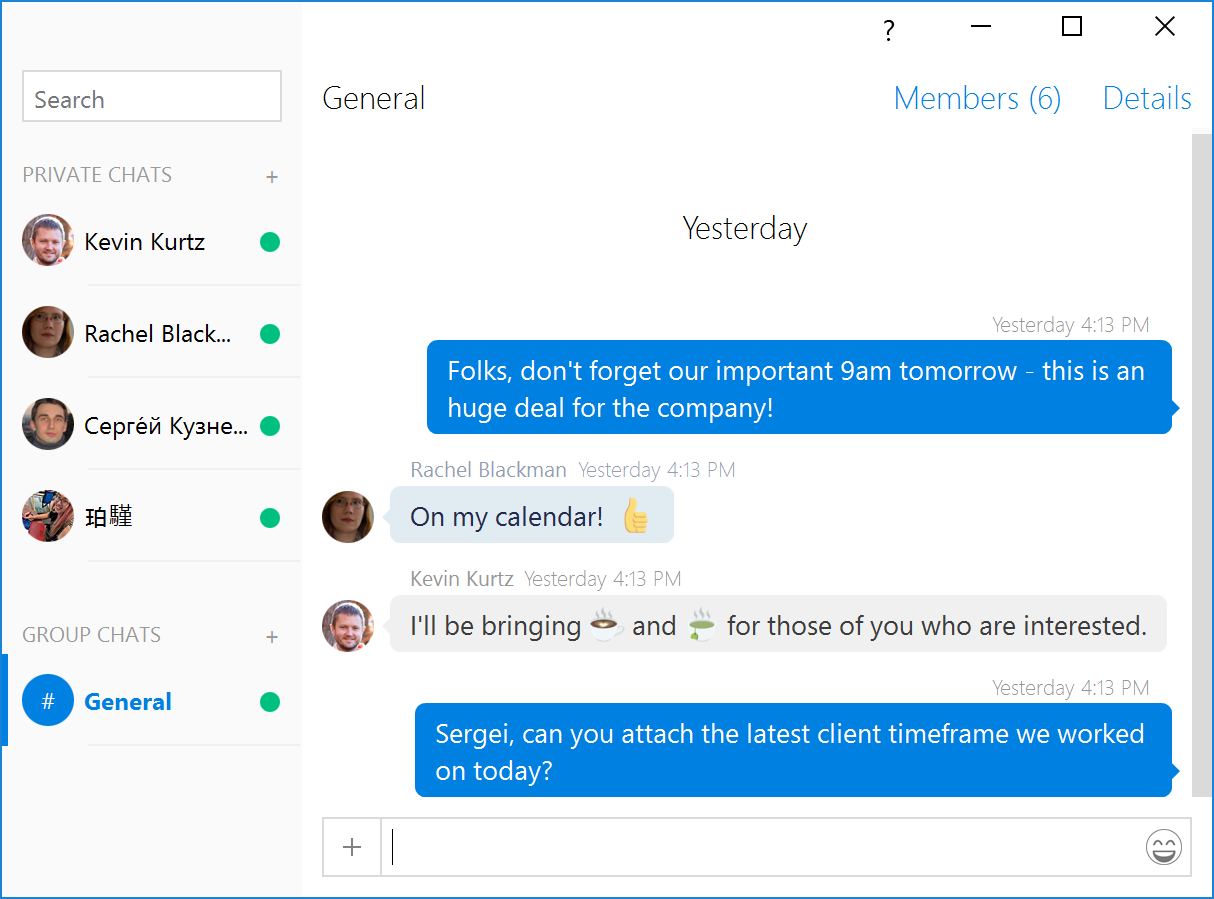Open the emoji picker
The height and width of the screenshot is (899, 1214).
[x=1163, y=848]
